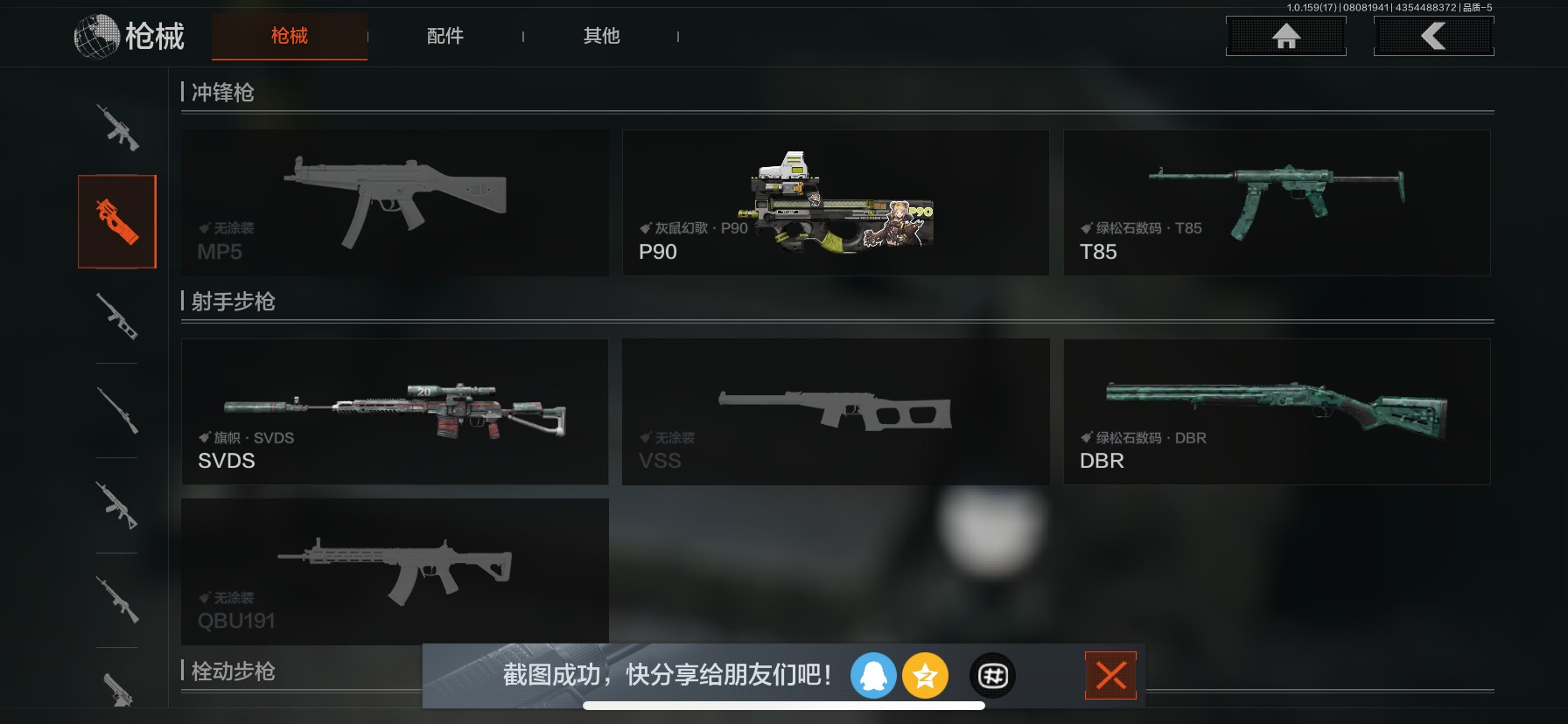This screenshot has width=1568, height=724.
Task: Share screenshot via yellow star Qzone icon
Action: pos(925,675)
